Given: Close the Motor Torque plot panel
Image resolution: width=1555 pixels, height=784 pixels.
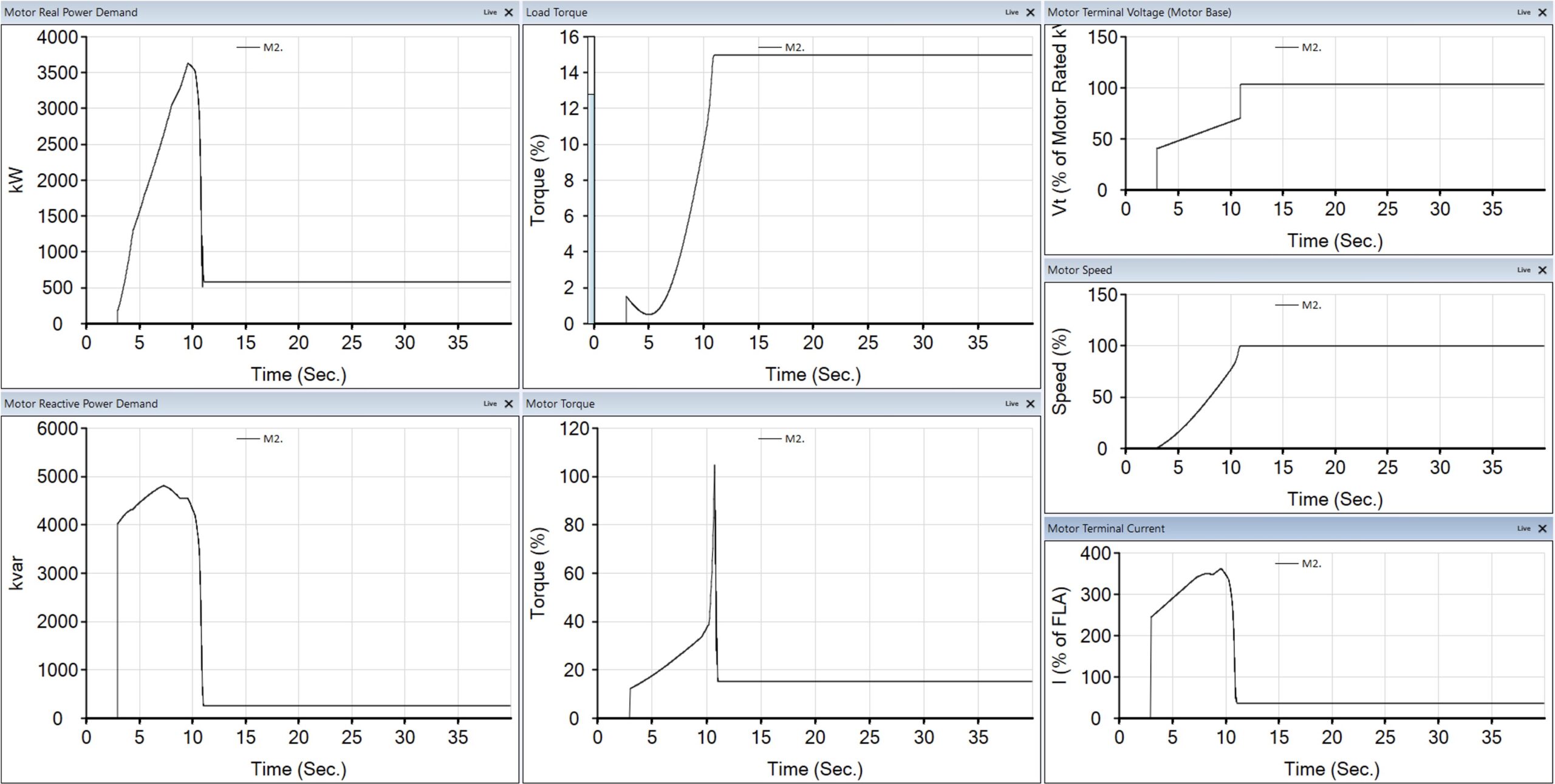Looking at the screenshot, I should (1030, 404).
